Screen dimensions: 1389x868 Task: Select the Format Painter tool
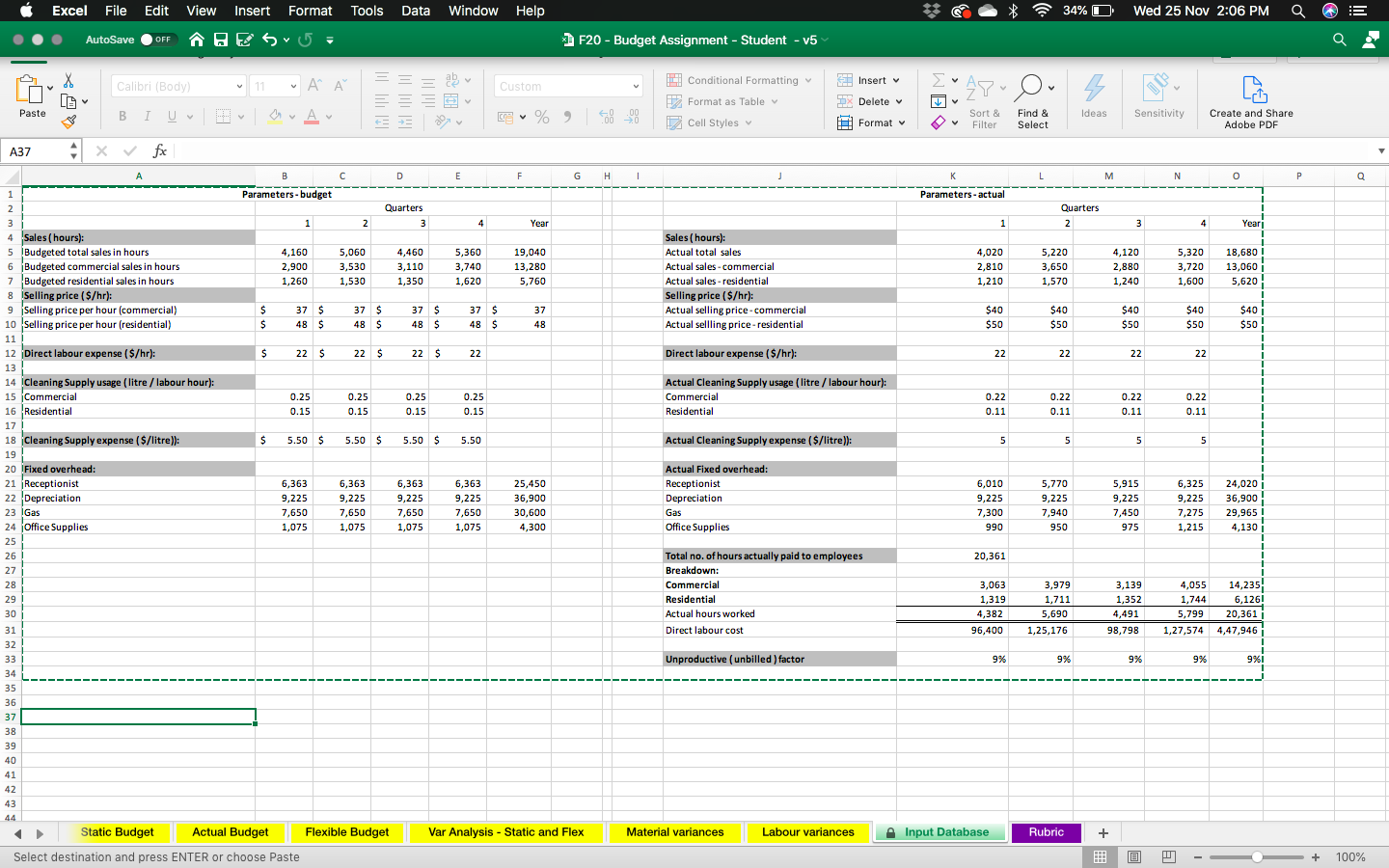70,122
